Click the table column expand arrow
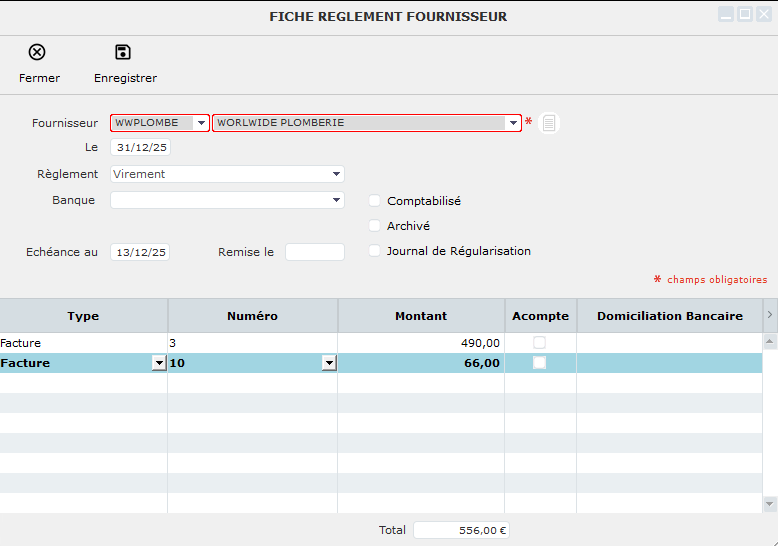Image resolution: width=778 pixels, height=546 pixels. point(769,315)
